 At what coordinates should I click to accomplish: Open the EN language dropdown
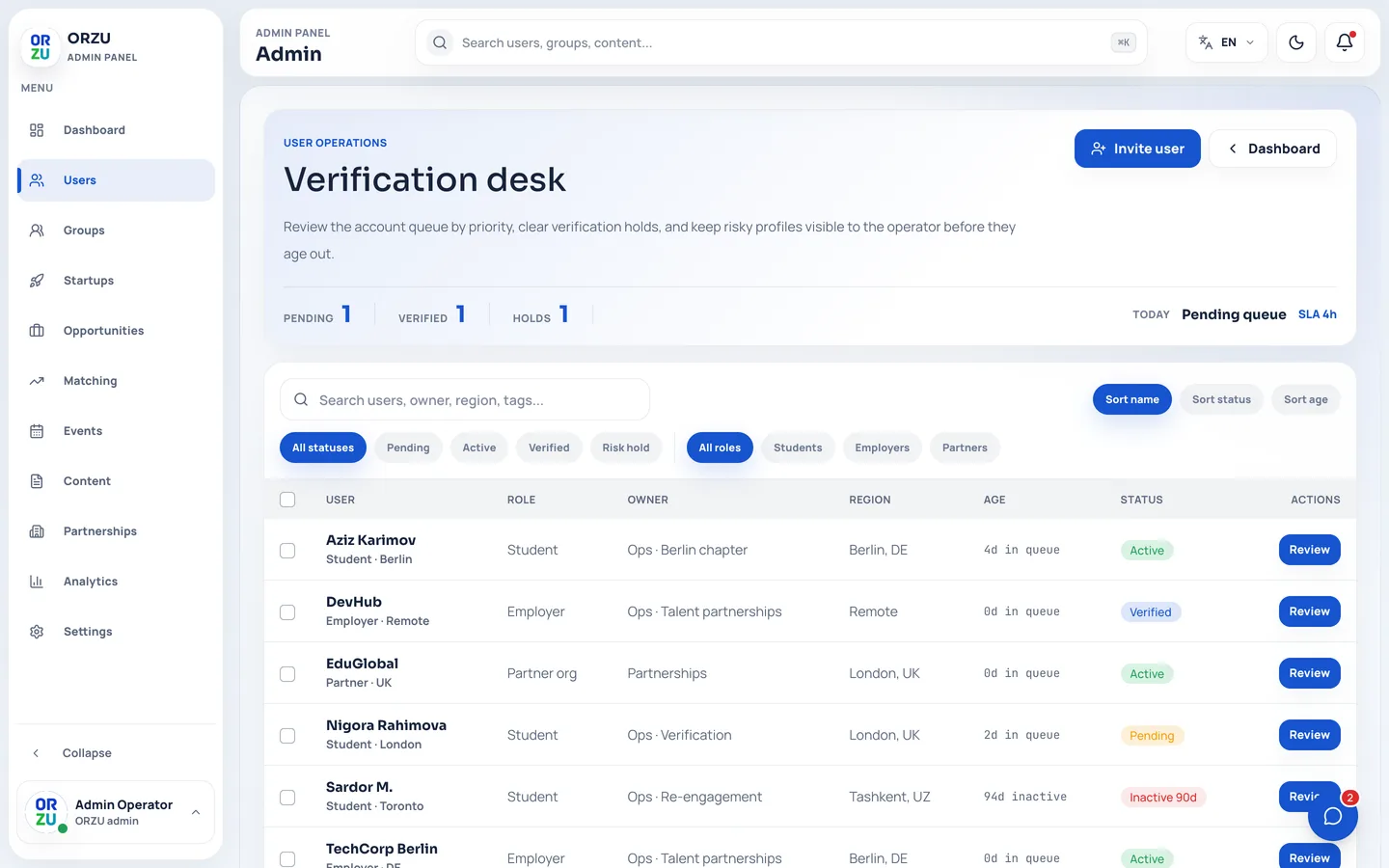(1226, 42)
